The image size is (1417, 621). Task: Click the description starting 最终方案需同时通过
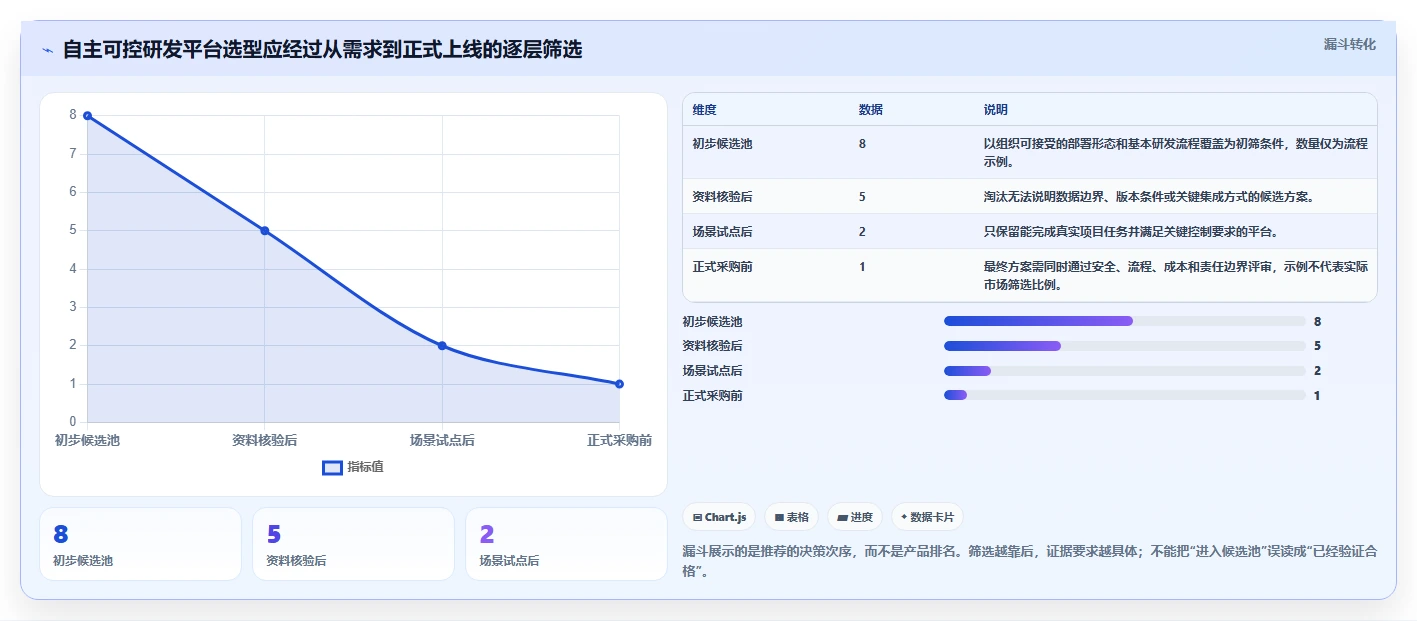1176,276
